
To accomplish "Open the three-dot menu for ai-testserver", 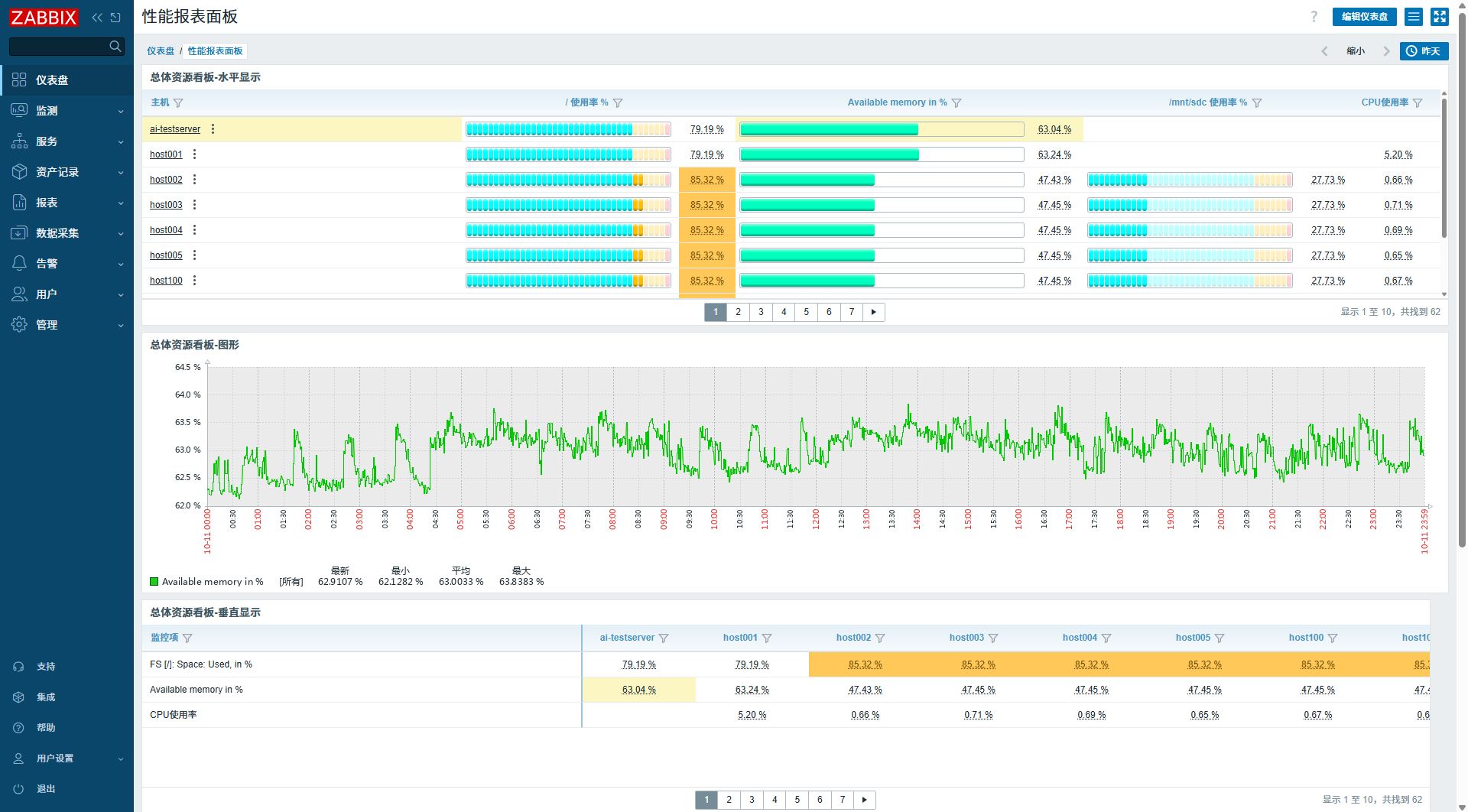I will (213, 129).
